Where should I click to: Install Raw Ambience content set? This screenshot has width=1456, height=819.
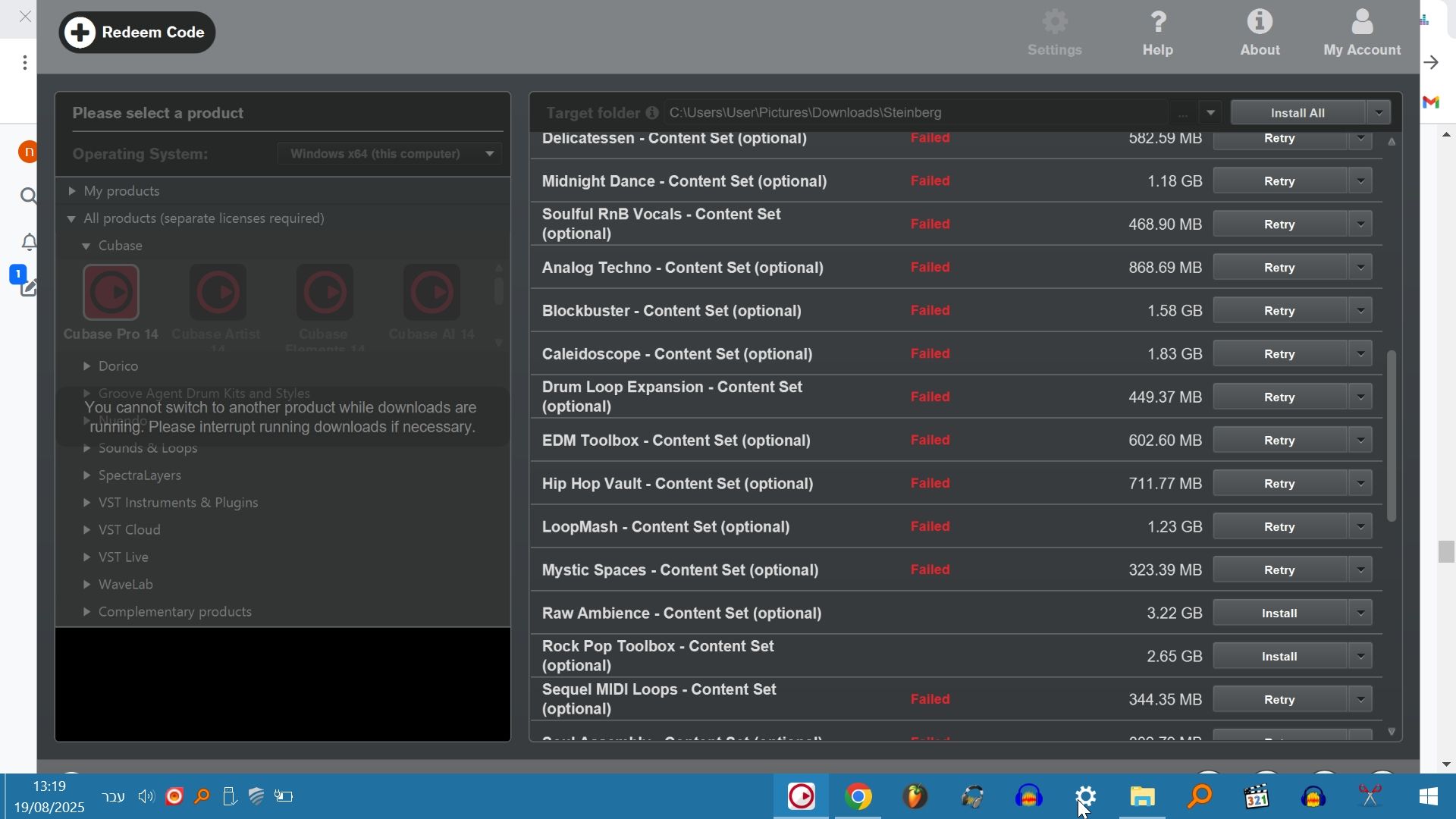[x=1279, y=613]
